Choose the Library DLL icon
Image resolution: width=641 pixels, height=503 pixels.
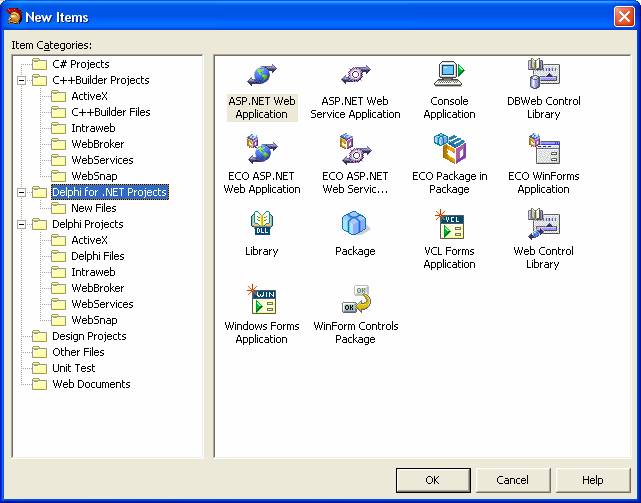click(262, 224)
